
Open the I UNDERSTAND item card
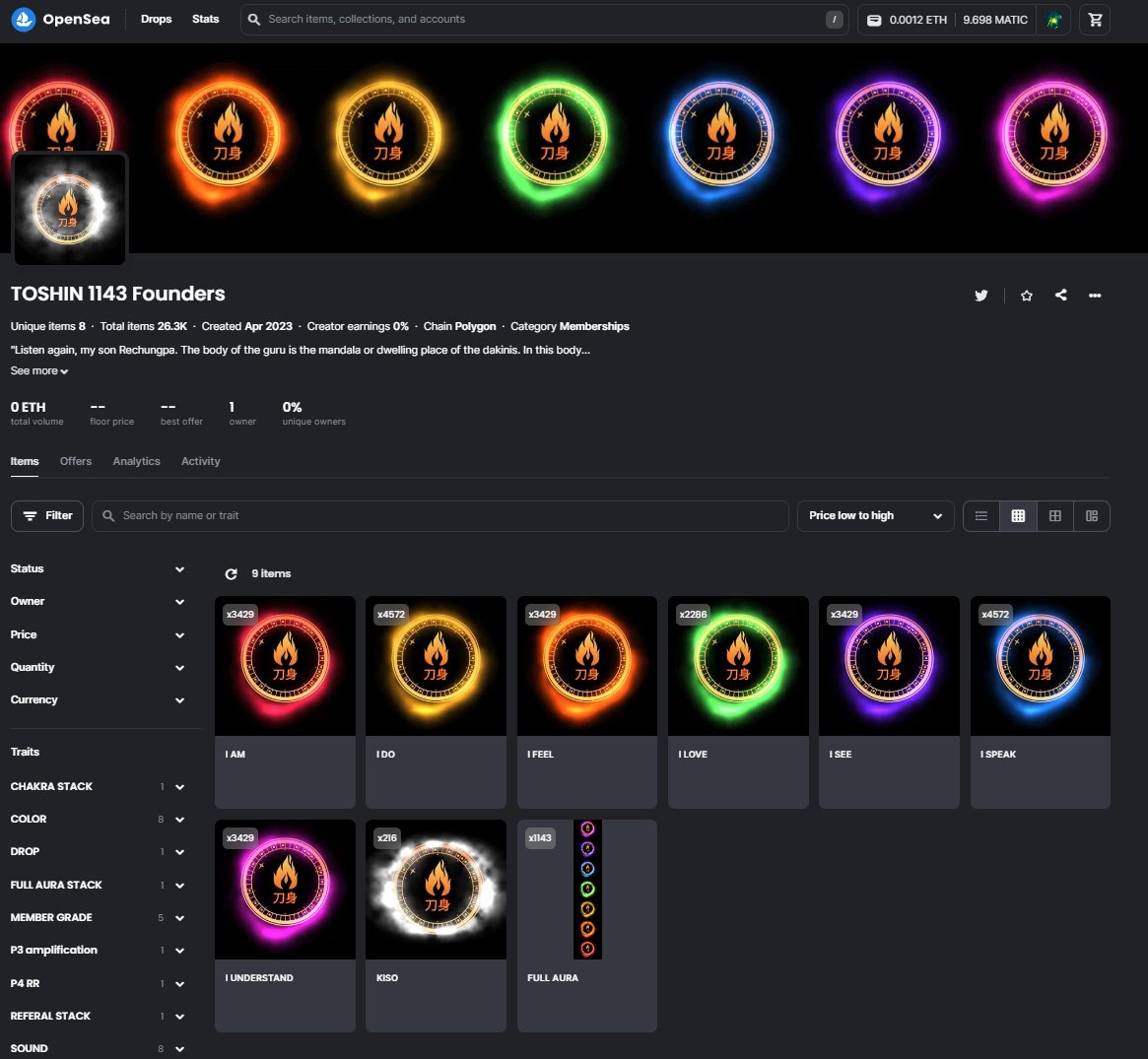pos(285,926)
